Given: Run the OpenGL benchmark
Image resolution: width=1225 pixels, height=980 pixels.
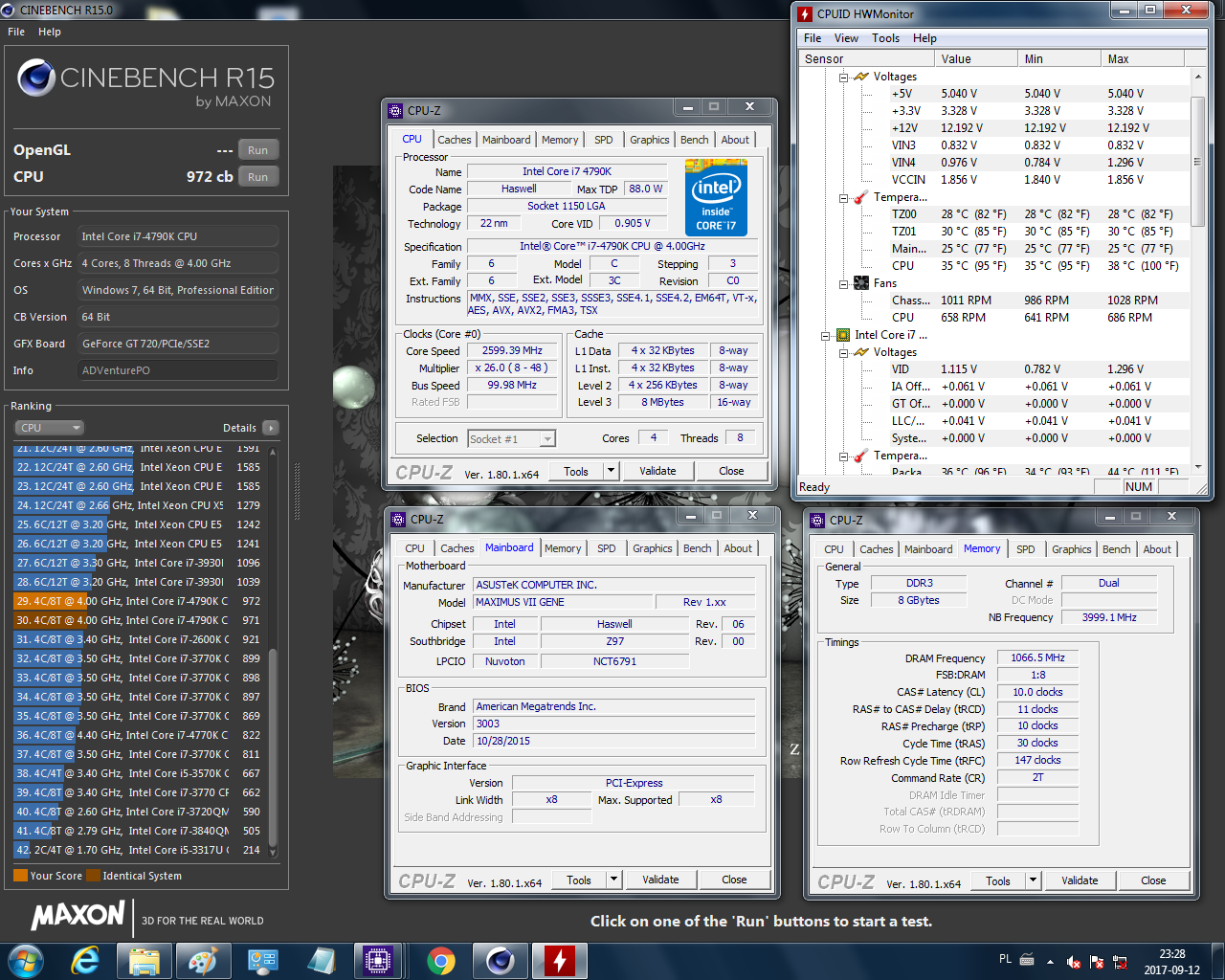Looking at the screenshot, I should pyautogui.click(x=258, y=150).
